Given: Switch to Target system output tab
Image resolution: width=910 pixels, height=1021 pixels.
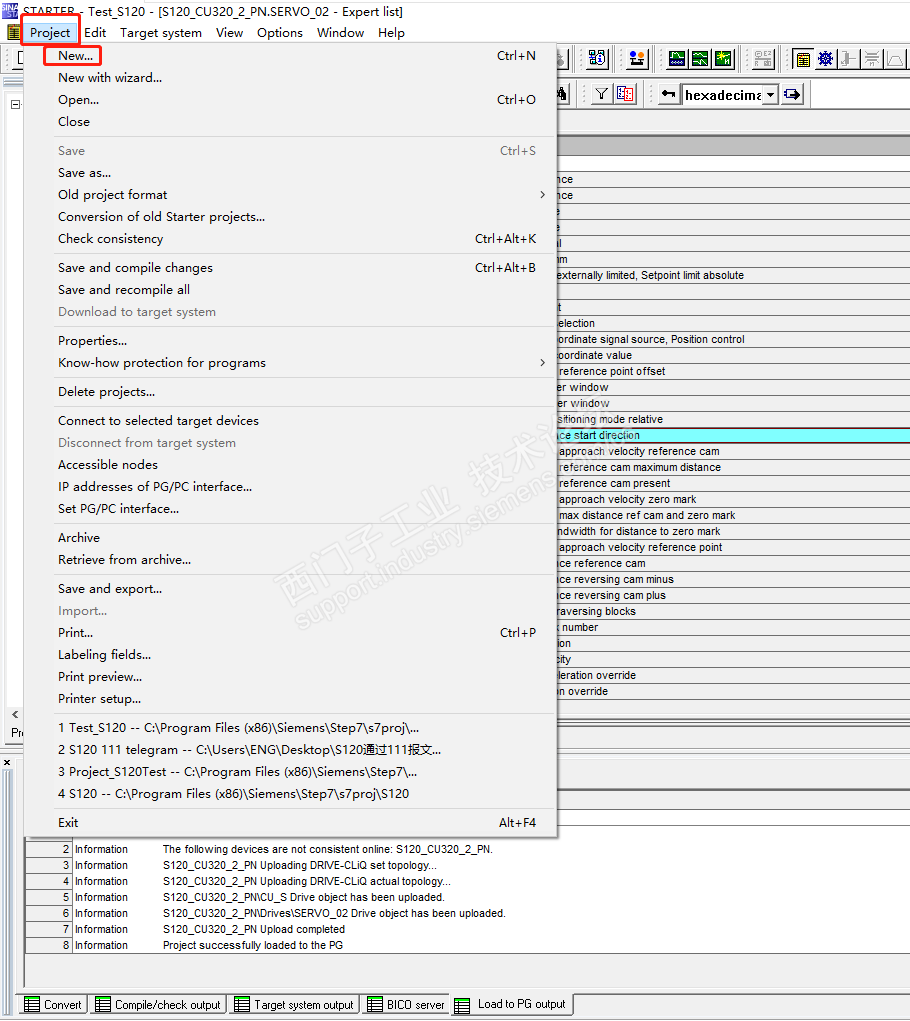Looking at the screenshot, I should pos(293,1005).
